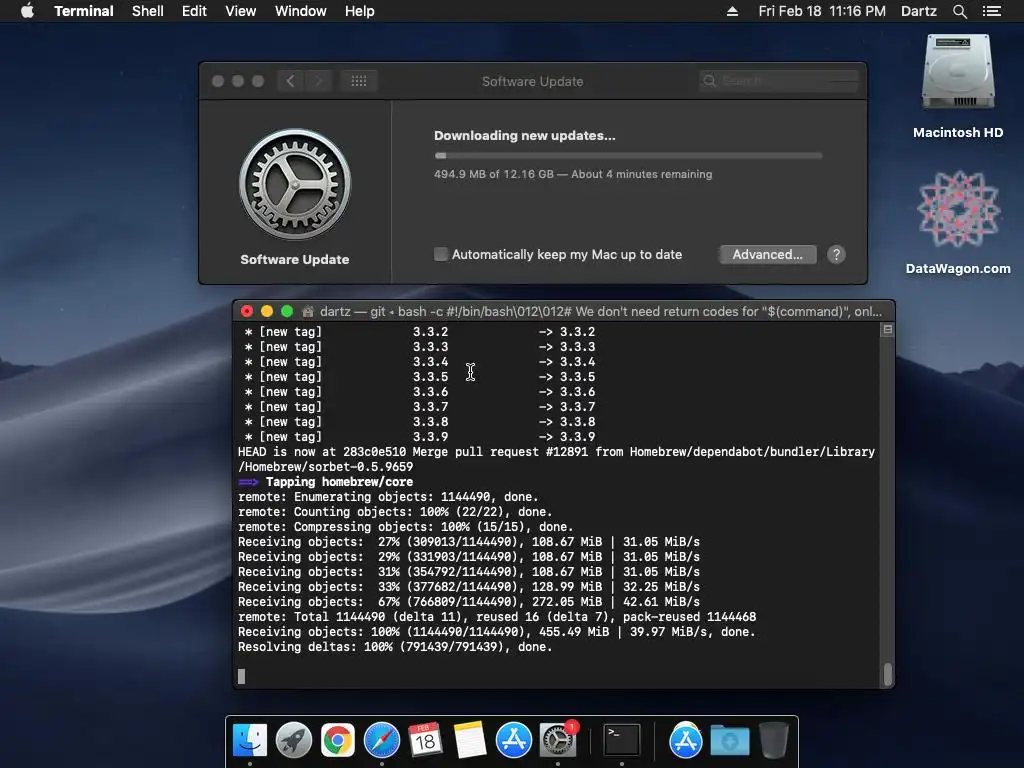Click the Software Update search field
This screenshot has height=768, width=1024.
pos(778,80)
